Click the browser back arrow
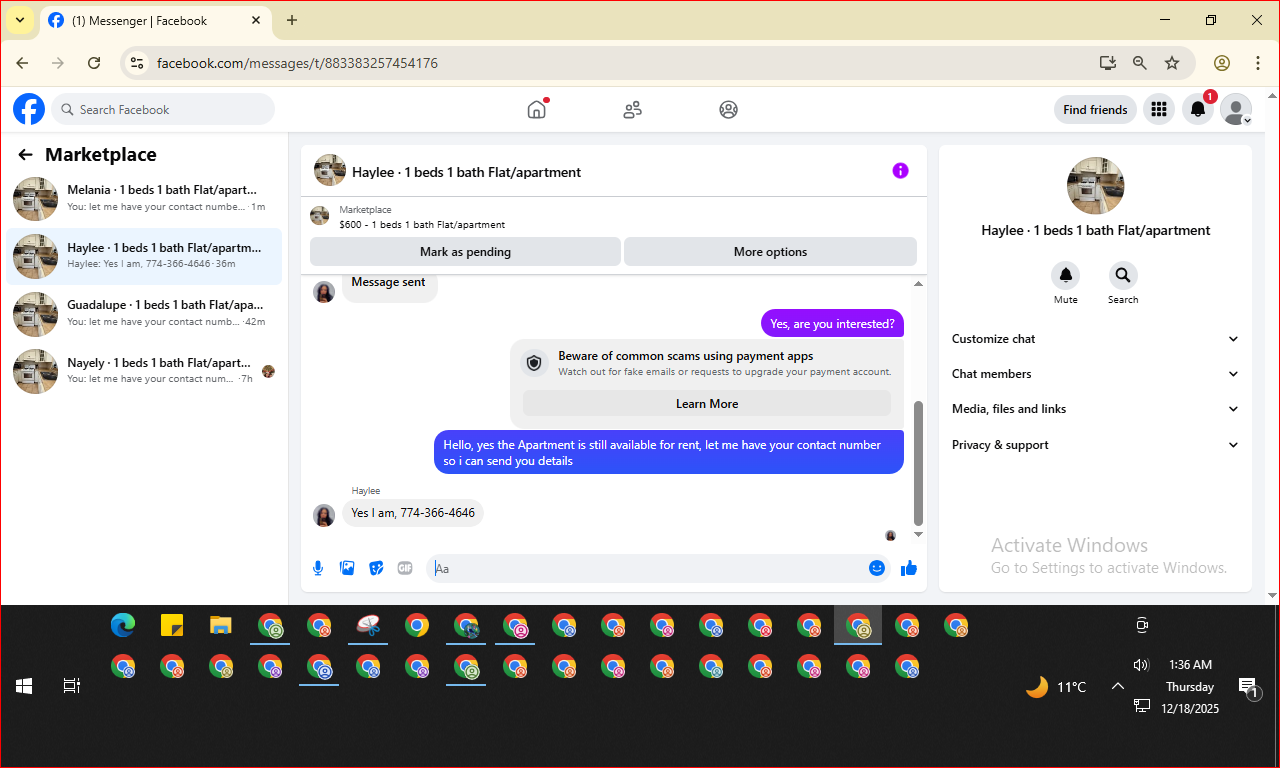The width and height of the screenshot is (1280, 768). coord(22,63)
